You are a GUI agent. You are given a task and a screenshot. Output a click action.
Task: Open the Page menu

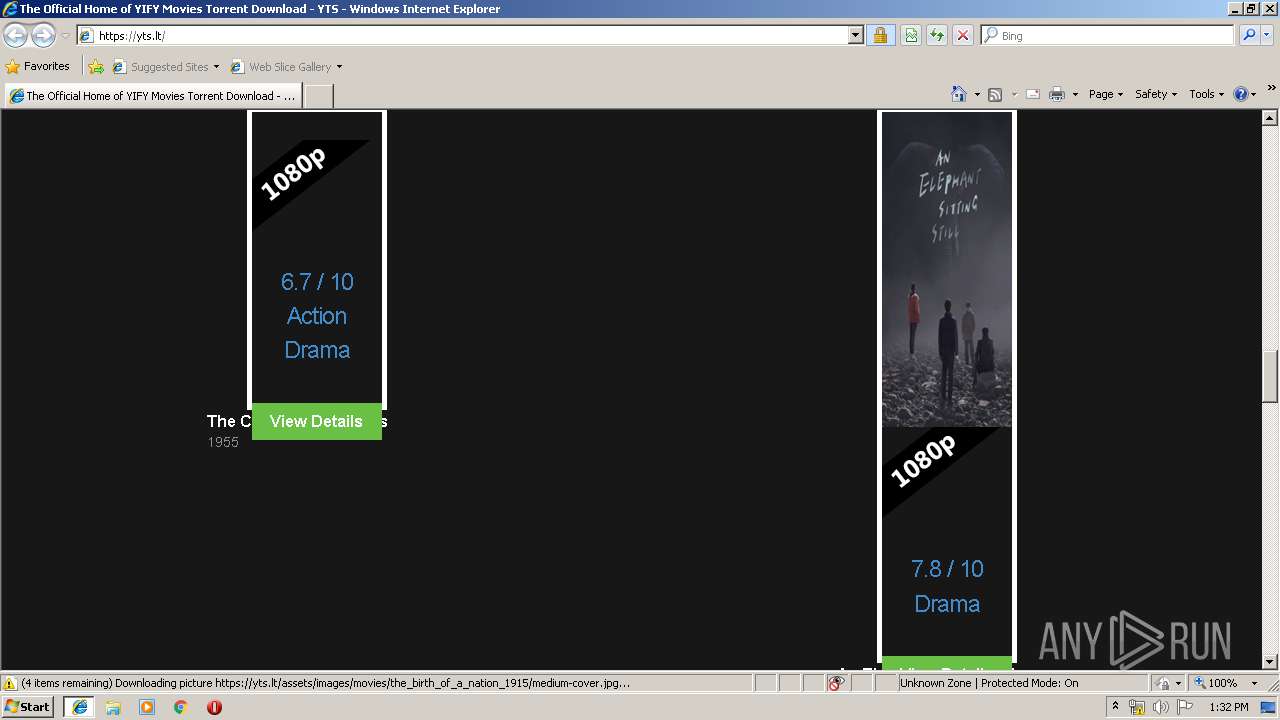click(x=1105, y=94)
